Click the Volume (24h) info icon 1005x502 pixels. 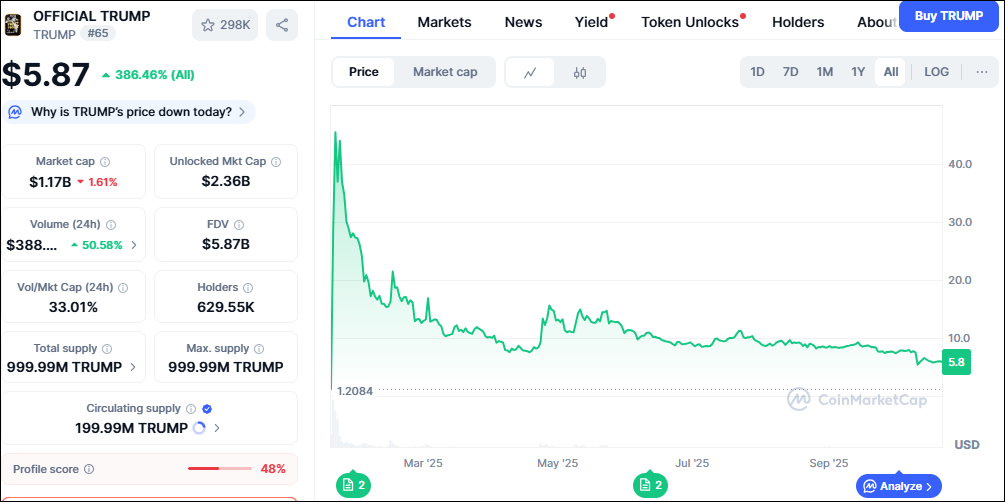click(x=111, y=224)
